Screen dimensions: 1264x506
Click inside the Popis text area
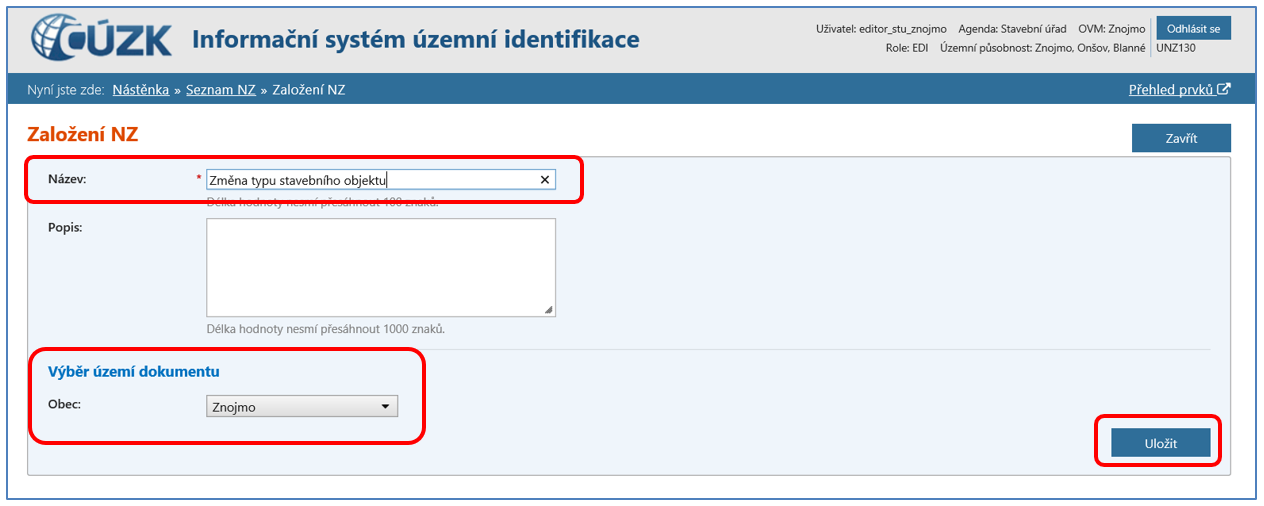coord(380,267)
